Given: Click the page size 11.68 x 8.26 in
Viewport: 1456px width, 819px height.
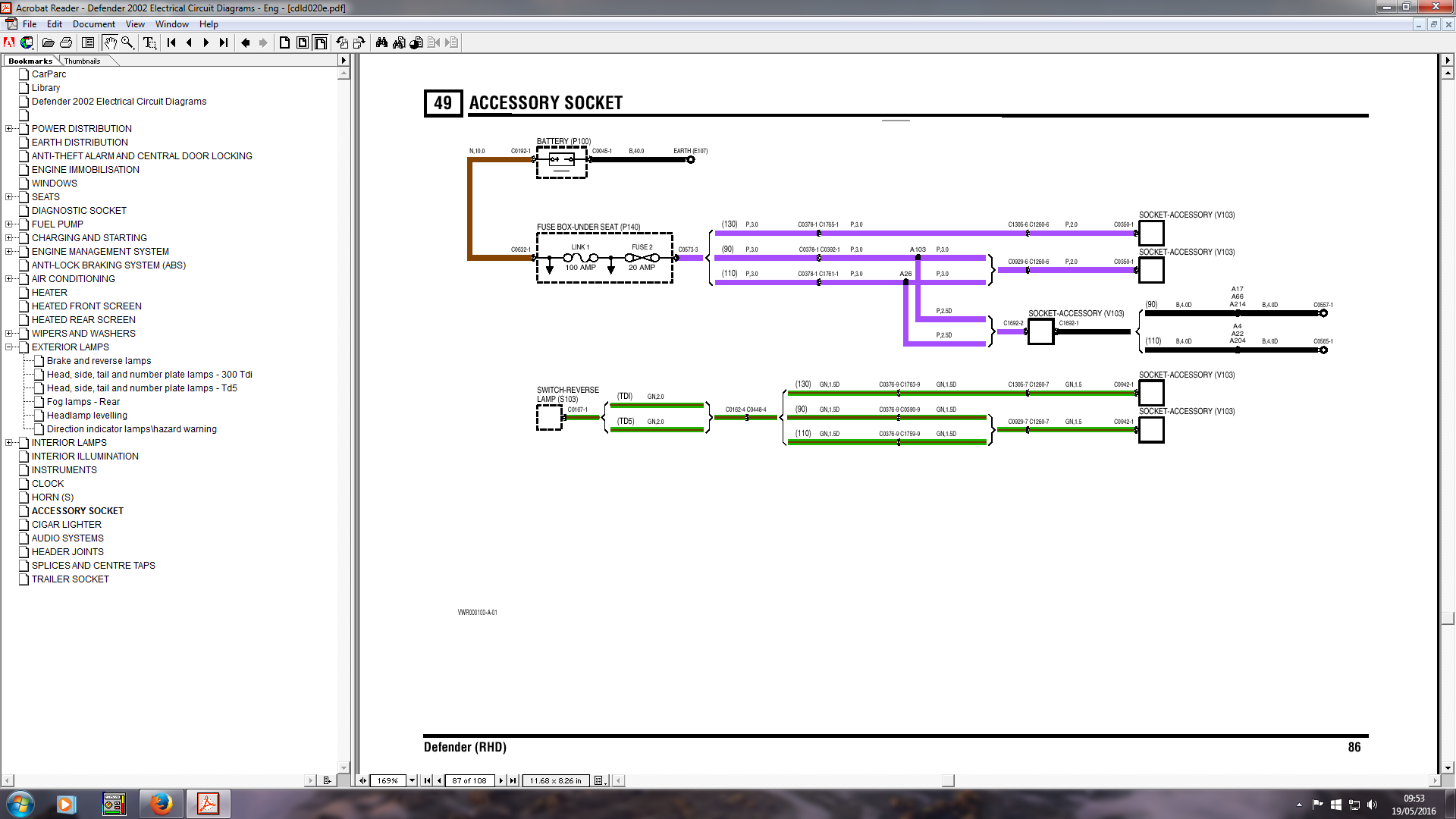Looking at the screenshot, I should coord(556,780).
